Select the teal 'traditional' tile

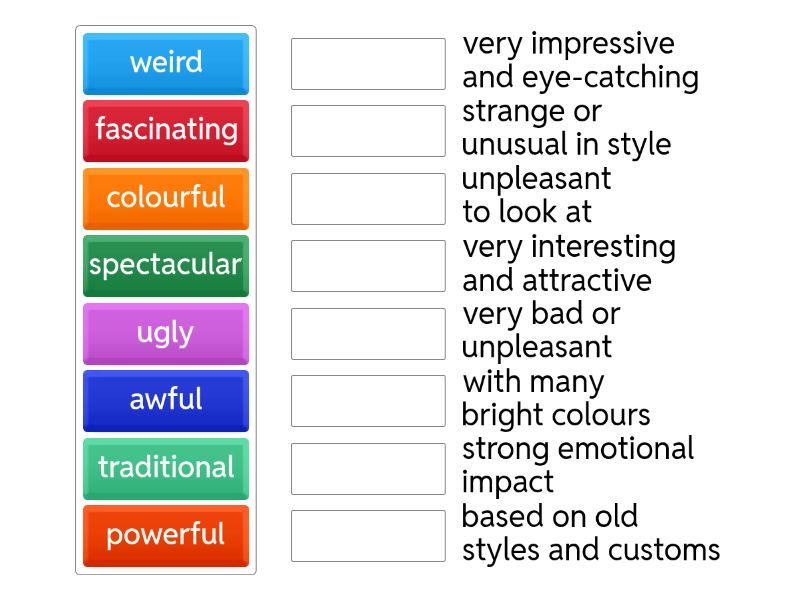pyautogui.click(x=166, y=468)
